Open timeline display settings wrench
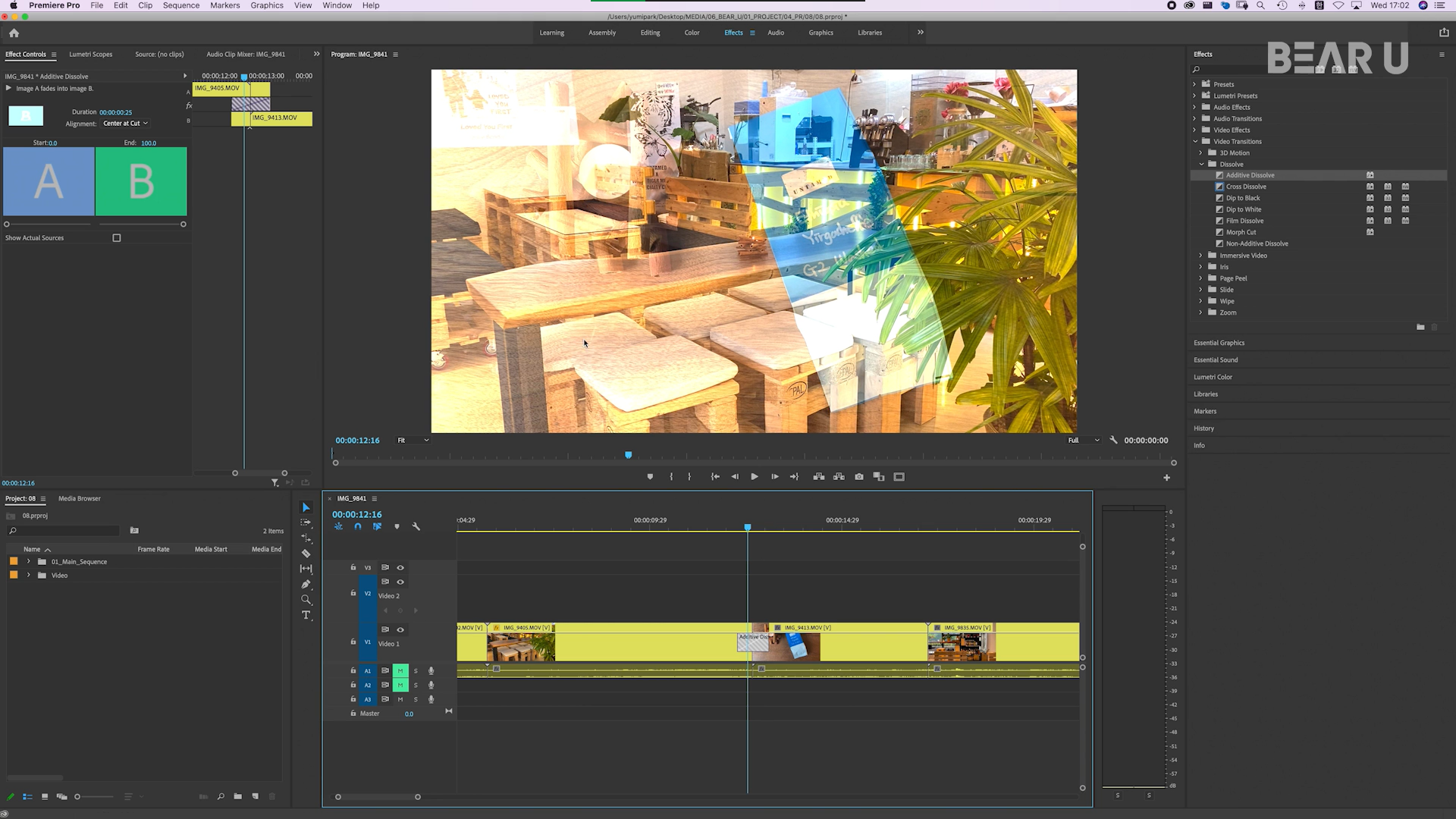This screenshot has width=1456, height=819. (416, 526)
